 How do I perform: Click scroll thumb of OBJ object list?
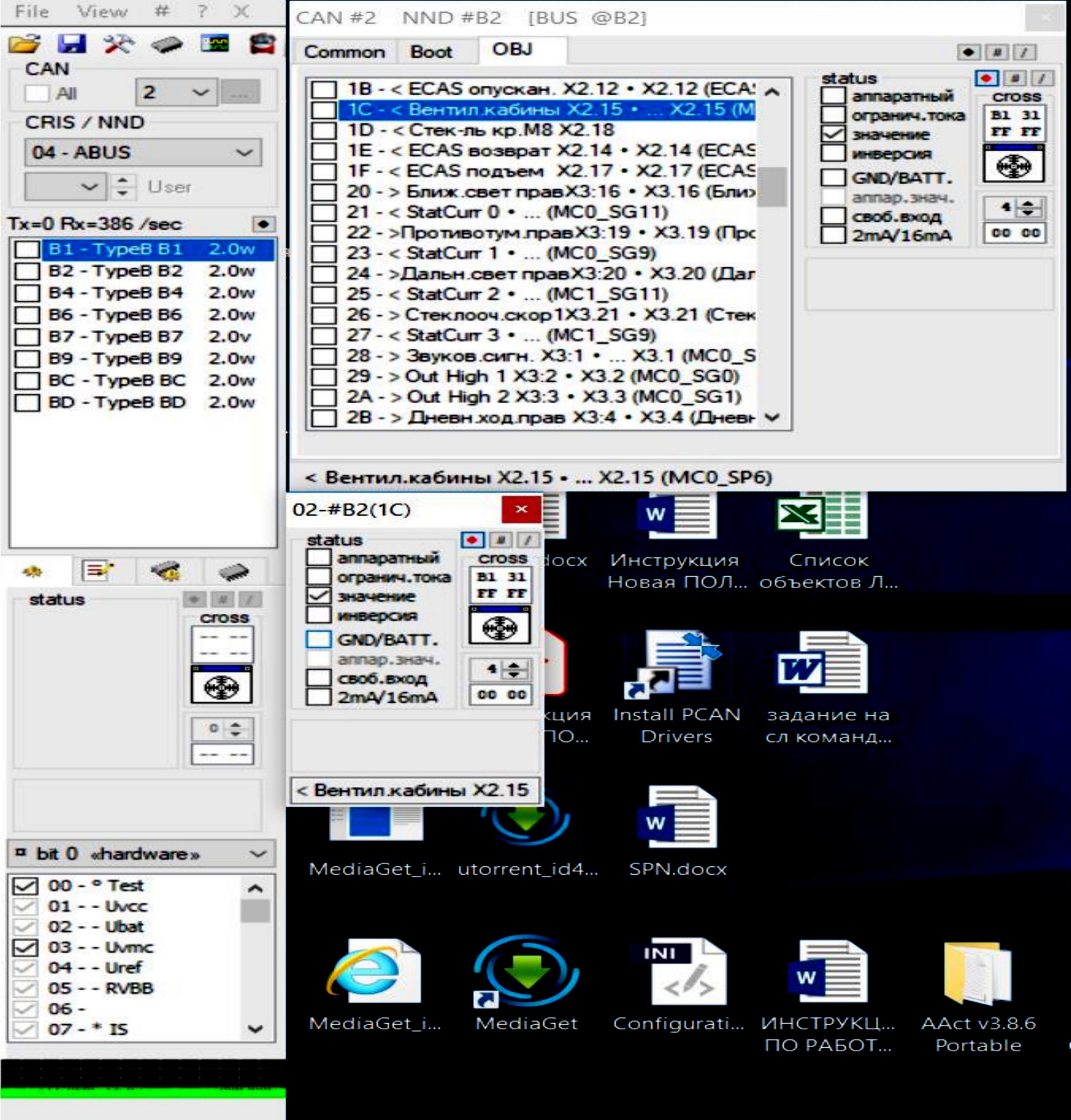coord(773,186)
